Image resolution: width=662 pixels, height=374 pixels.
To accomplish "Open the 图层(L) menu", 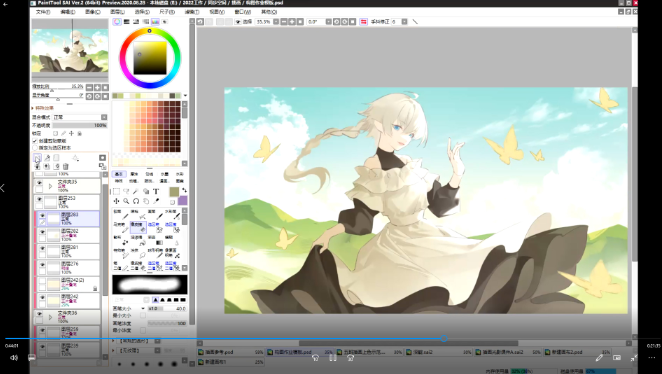I will pyautogui.click(x=117, y=12).
